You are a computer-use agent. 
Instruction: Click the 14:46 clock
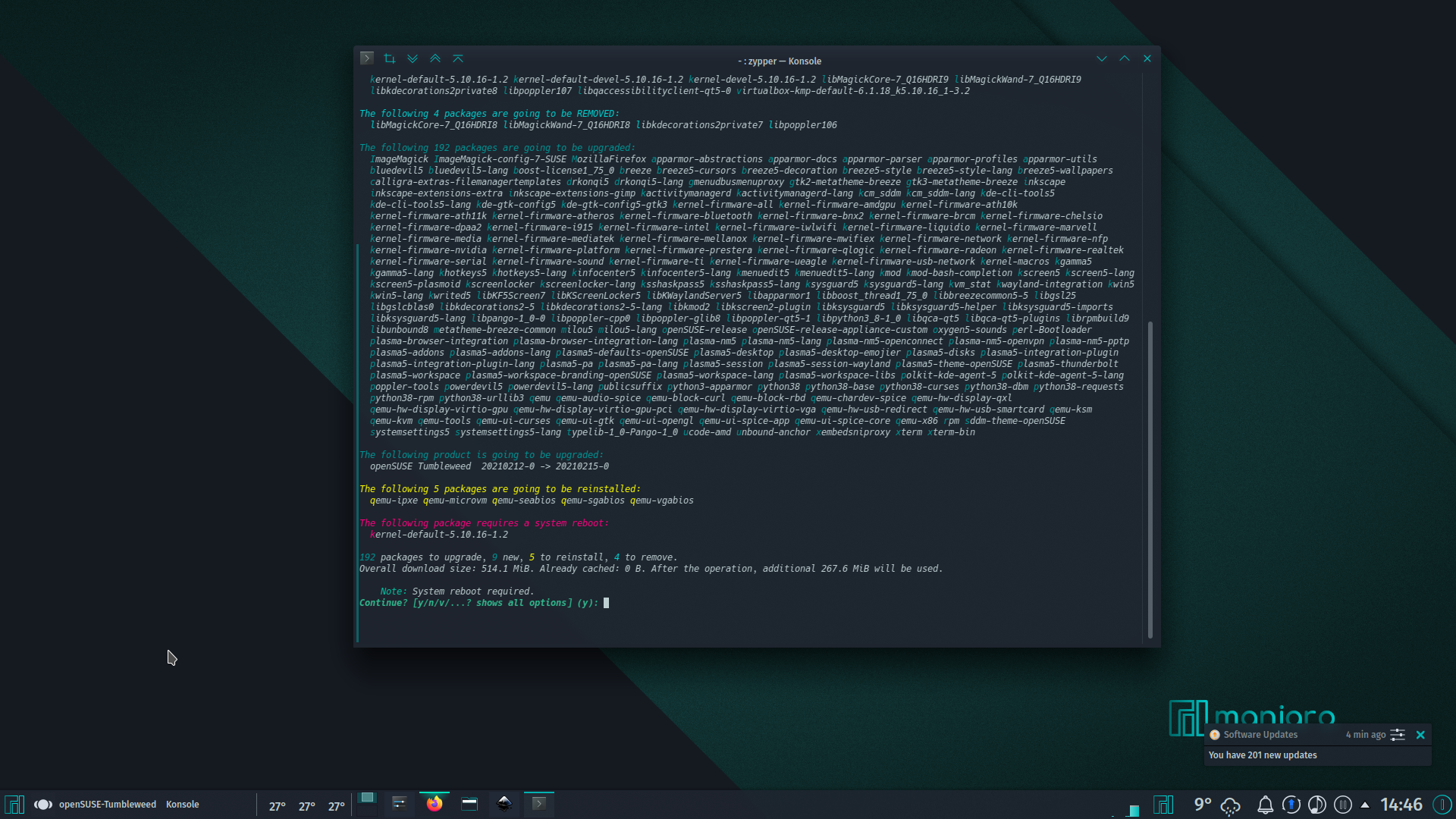coord(1401,805)
